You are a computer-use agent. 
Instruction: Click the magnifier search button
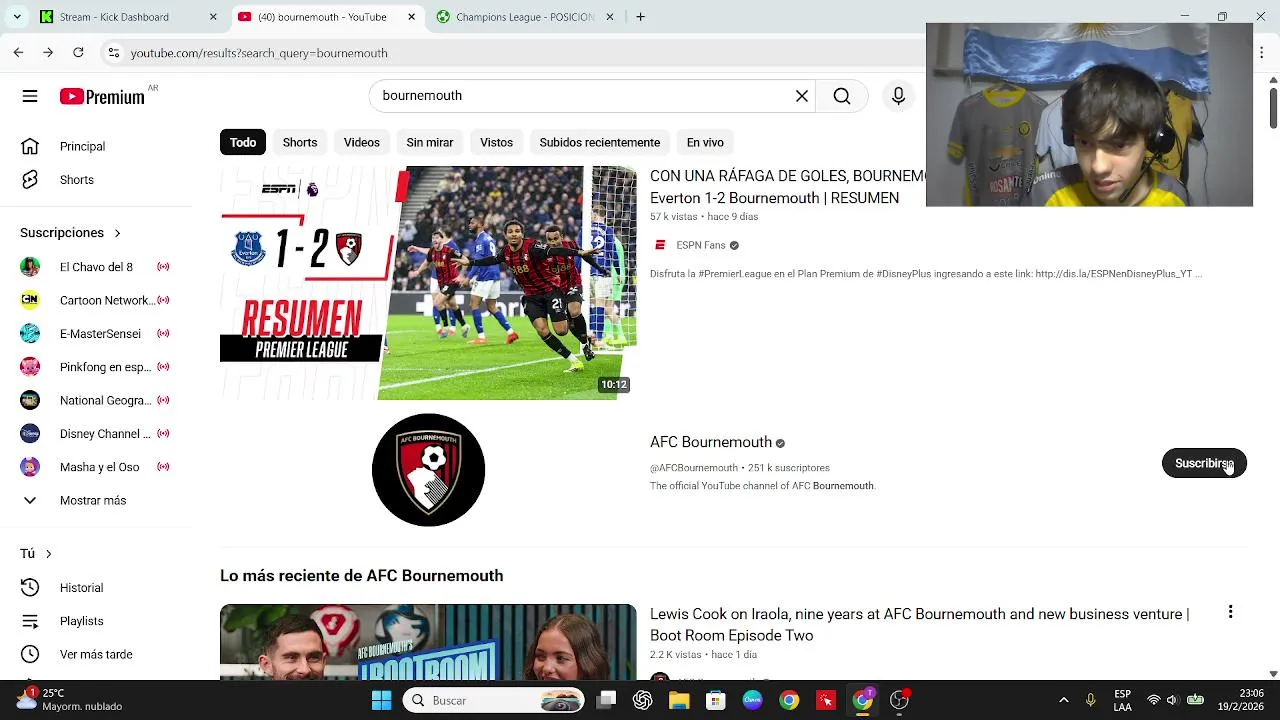842,96
